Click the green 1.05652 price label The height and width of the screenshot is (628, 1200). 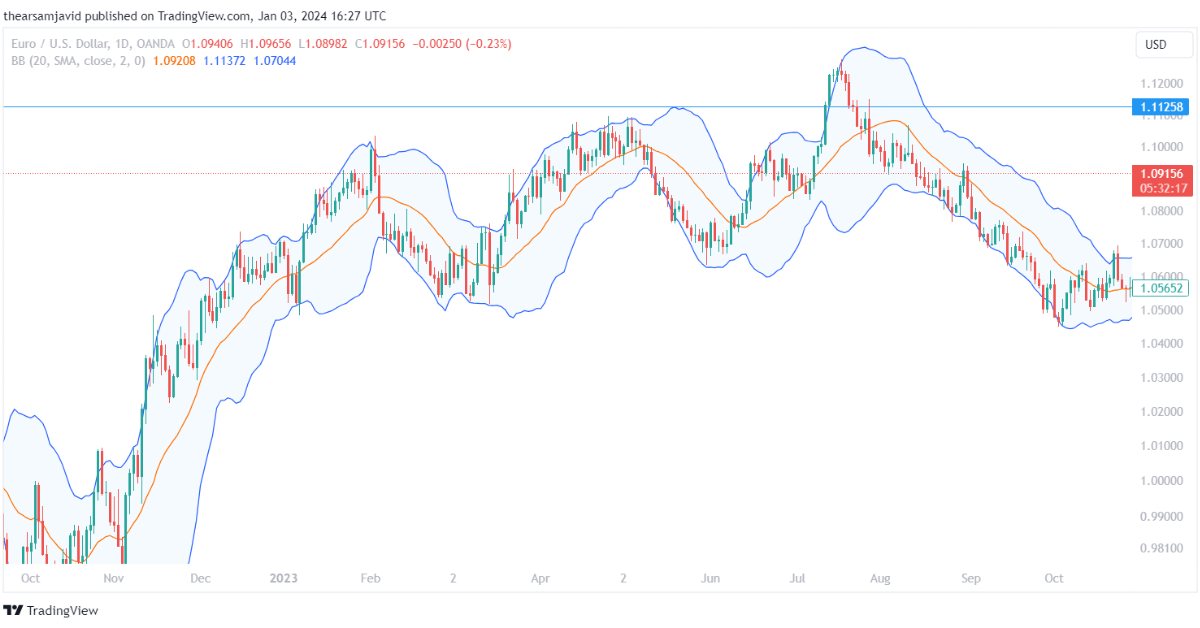(1163, 288)
